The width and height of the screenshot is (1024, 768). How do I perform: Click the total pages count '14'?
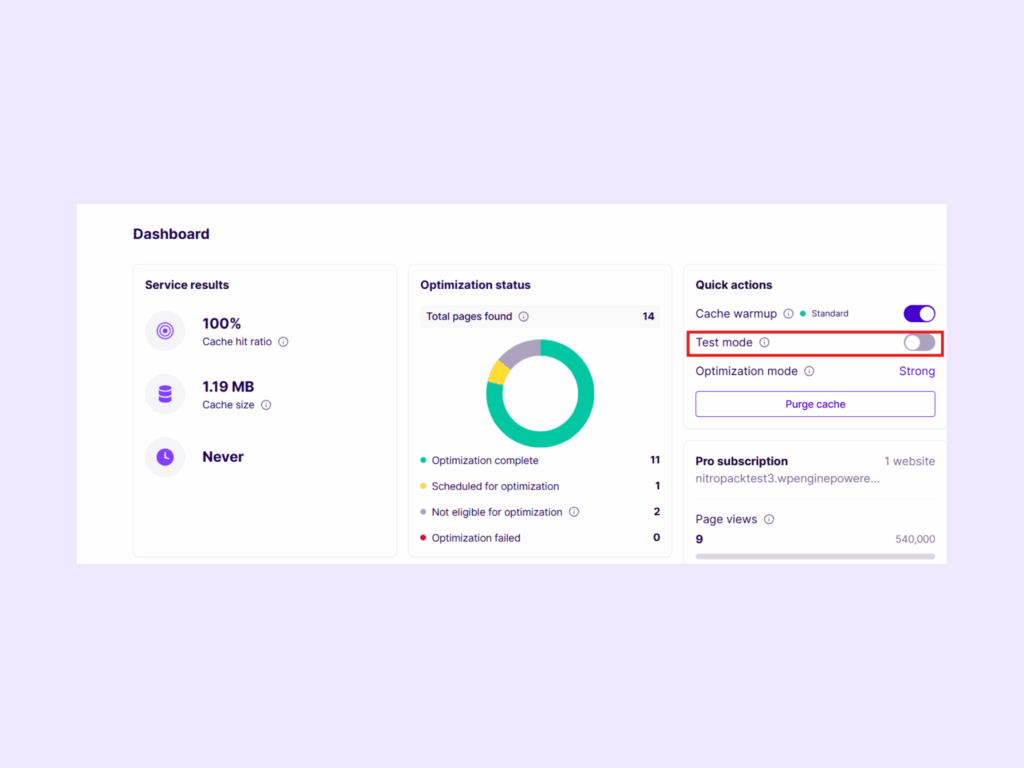[648, 317]
